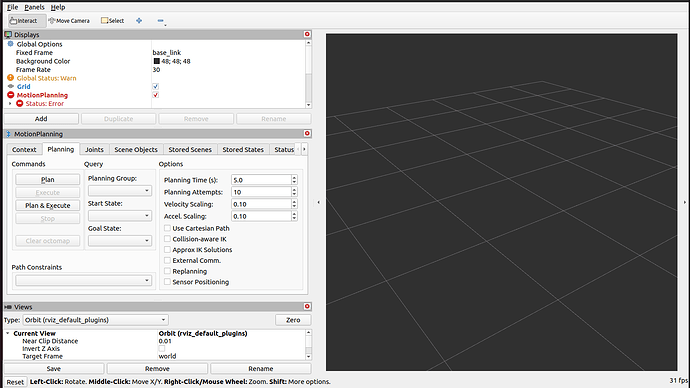The height and width of the screenshot is (388, 690).
Task: Activate the Move Camera tool
Action: [69, 21]
